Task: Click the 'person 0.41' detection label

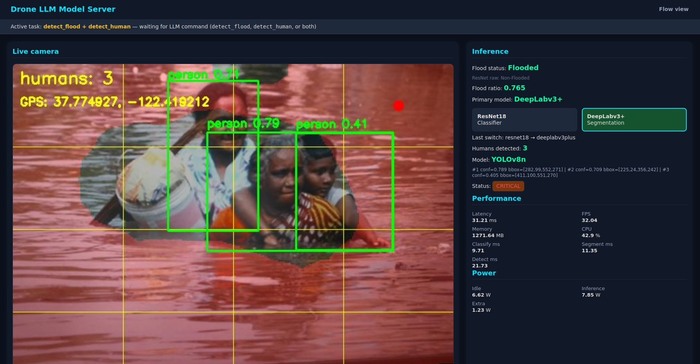Action: 331,124
